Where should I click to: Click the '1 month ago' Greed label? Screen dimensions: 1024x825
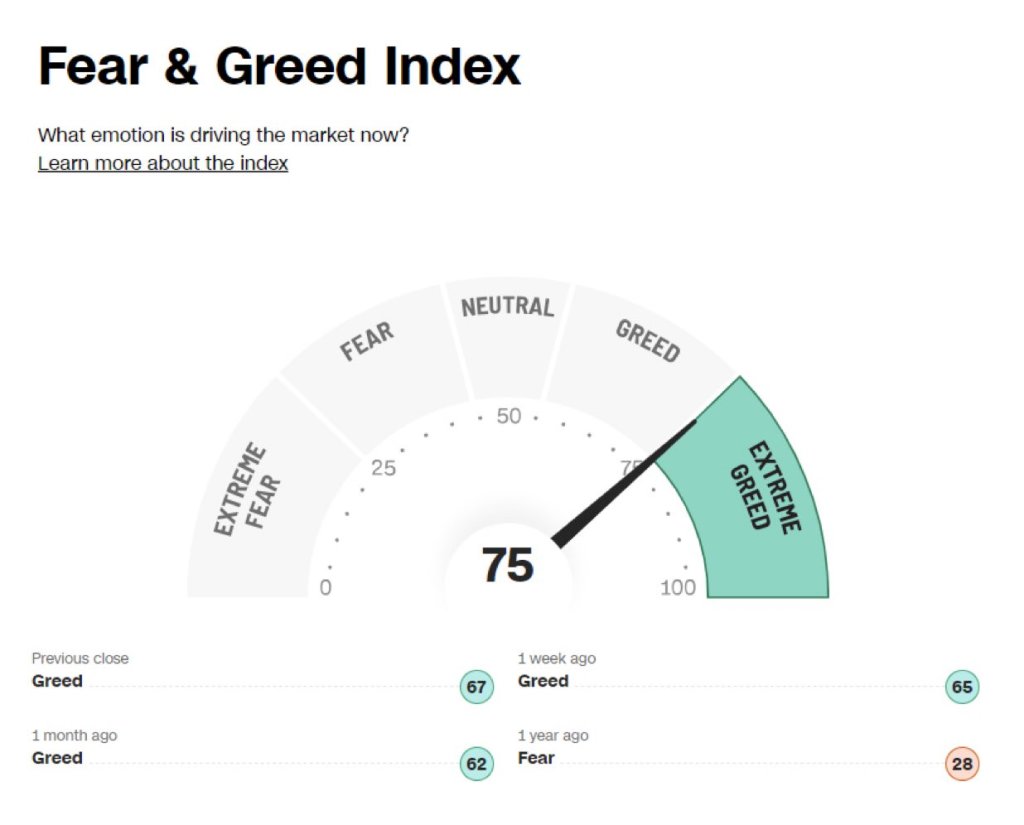tap(57, 758)
